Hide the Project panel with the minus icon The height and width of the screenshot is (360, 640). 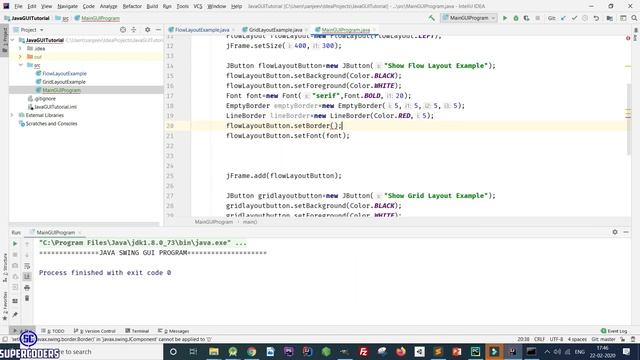point(158,30)
